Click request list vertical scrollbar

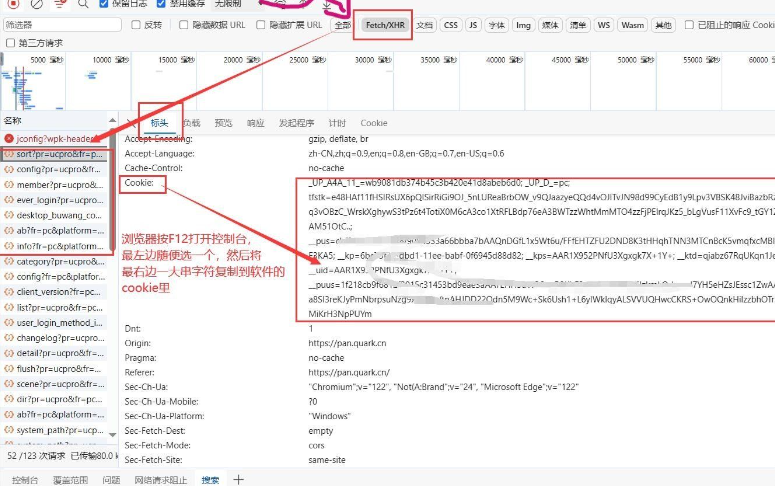(x=113, y=188)
